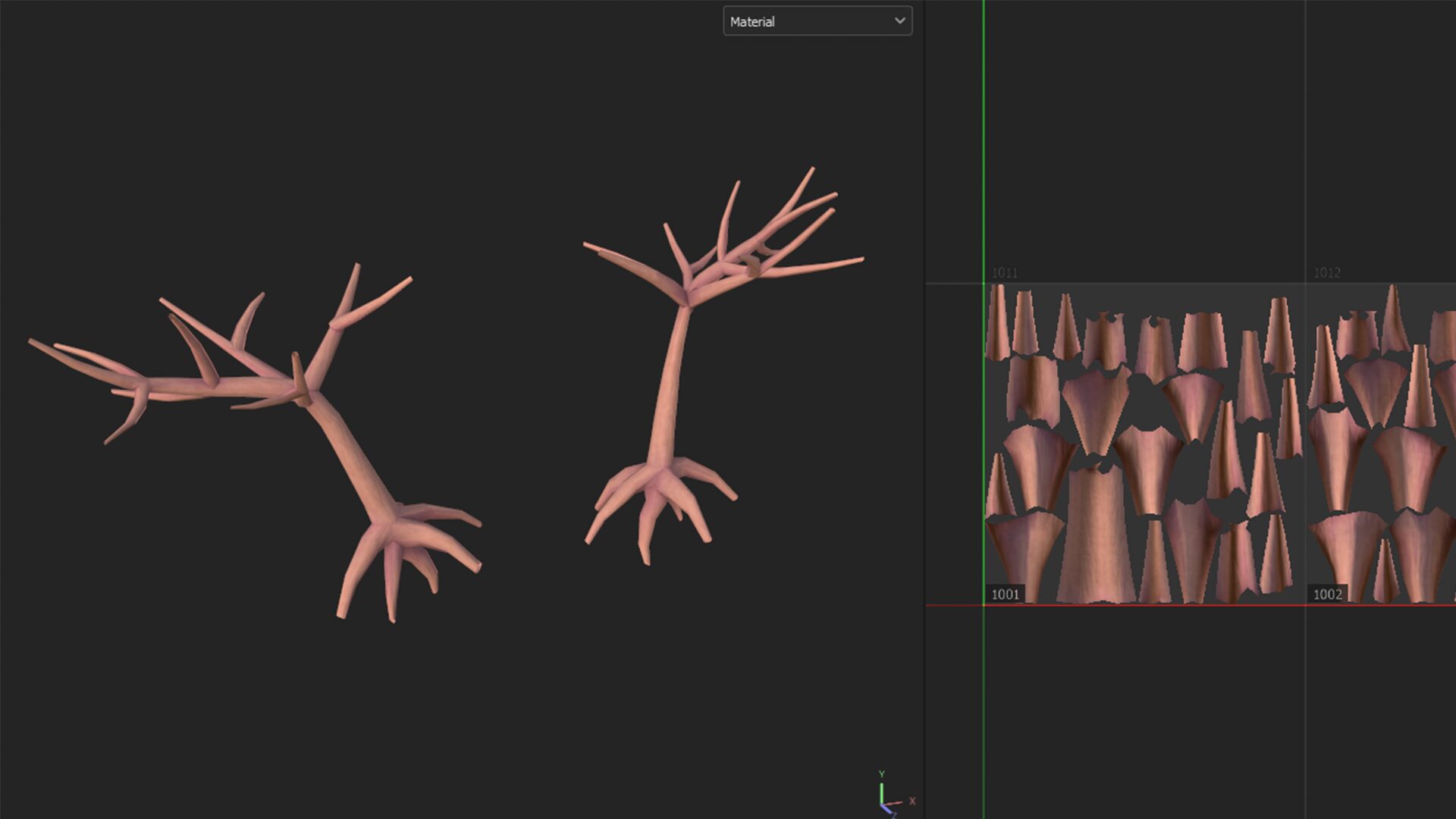This screenshot has height=819, width=1456.
Task: Click the faded 1012 UDIM tile label
Action: (x=1326, y=272)
